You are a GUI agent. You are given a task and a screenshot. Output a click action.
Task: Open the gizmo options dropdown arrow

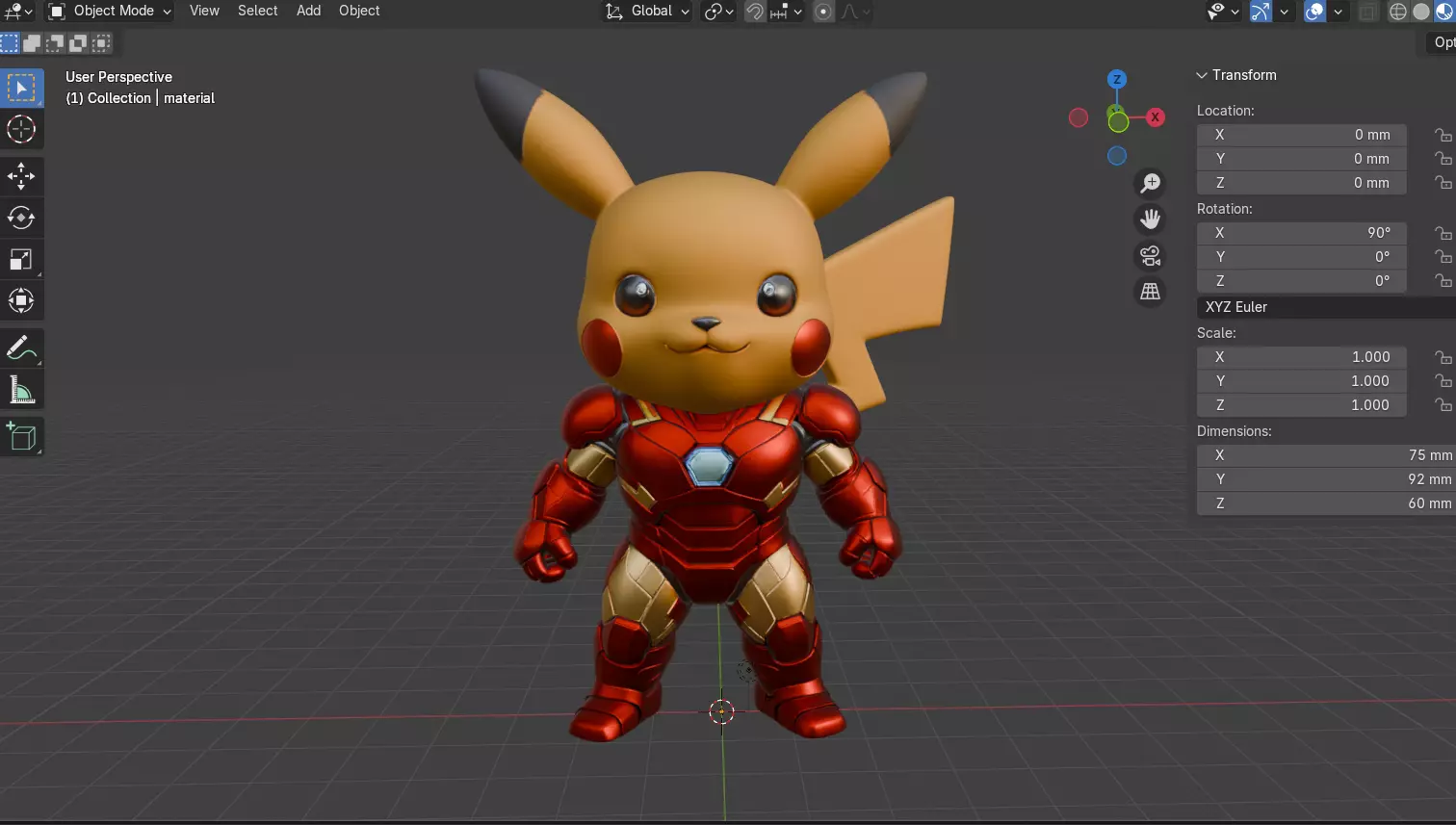pyautogui.click(x=1284, y=12)
